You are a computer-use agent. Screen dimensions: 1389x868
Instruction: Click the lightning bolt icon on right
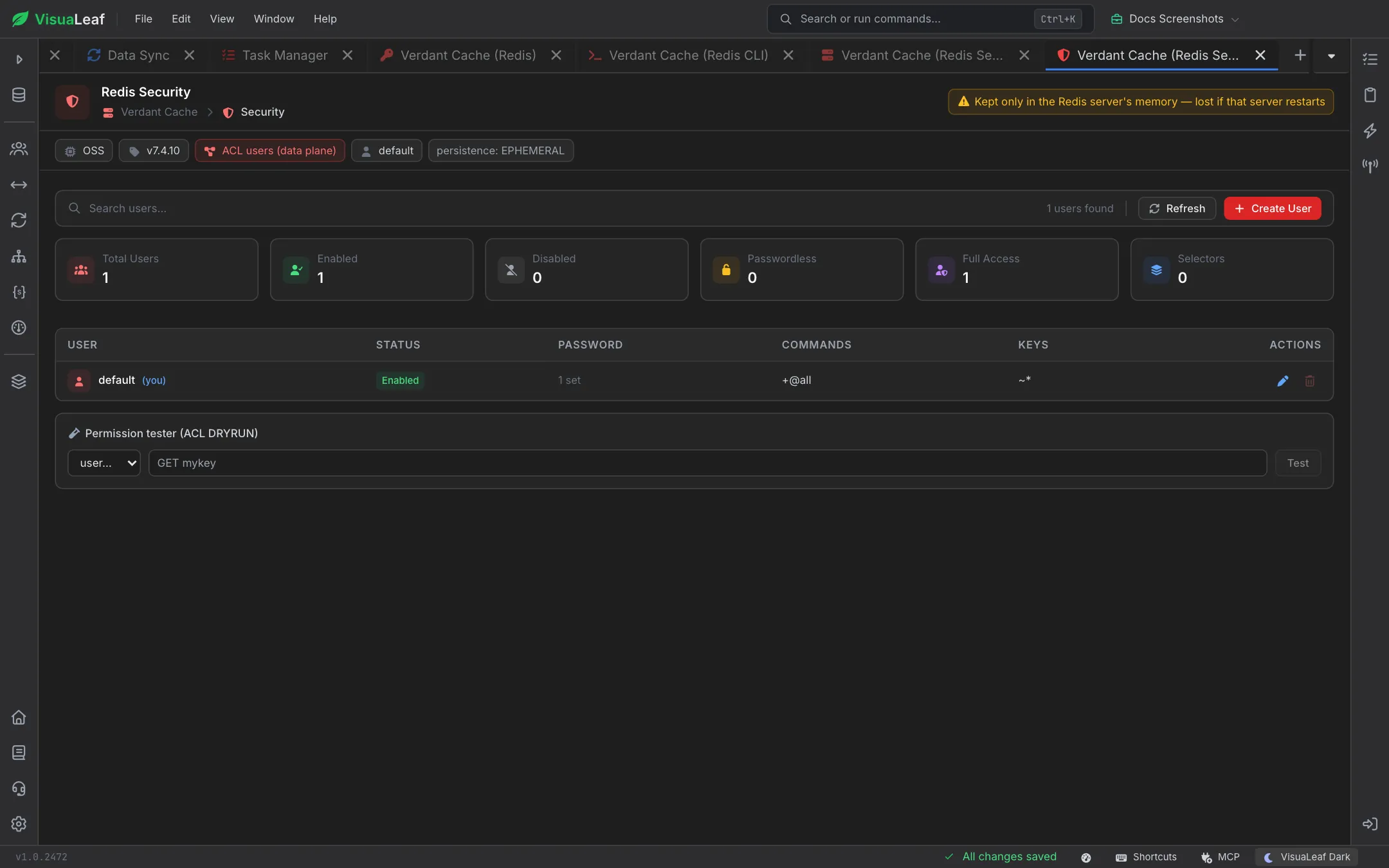point(1370,131)
